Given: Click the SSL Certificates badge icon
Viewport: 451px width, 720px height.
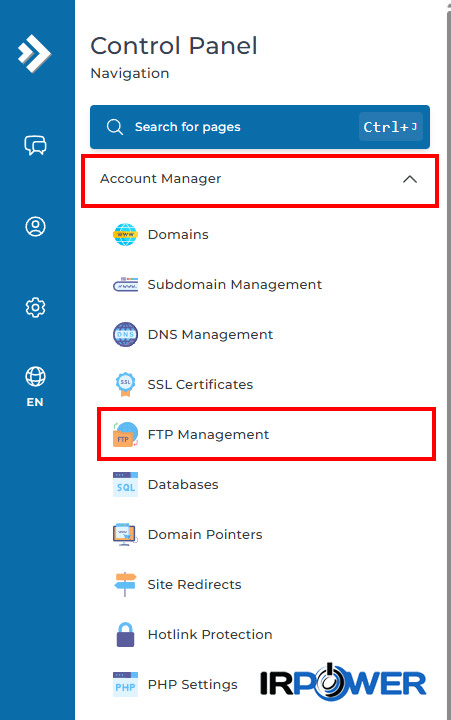Looking at the screenshot, I should pyautogui.click(x=125, y=384).
